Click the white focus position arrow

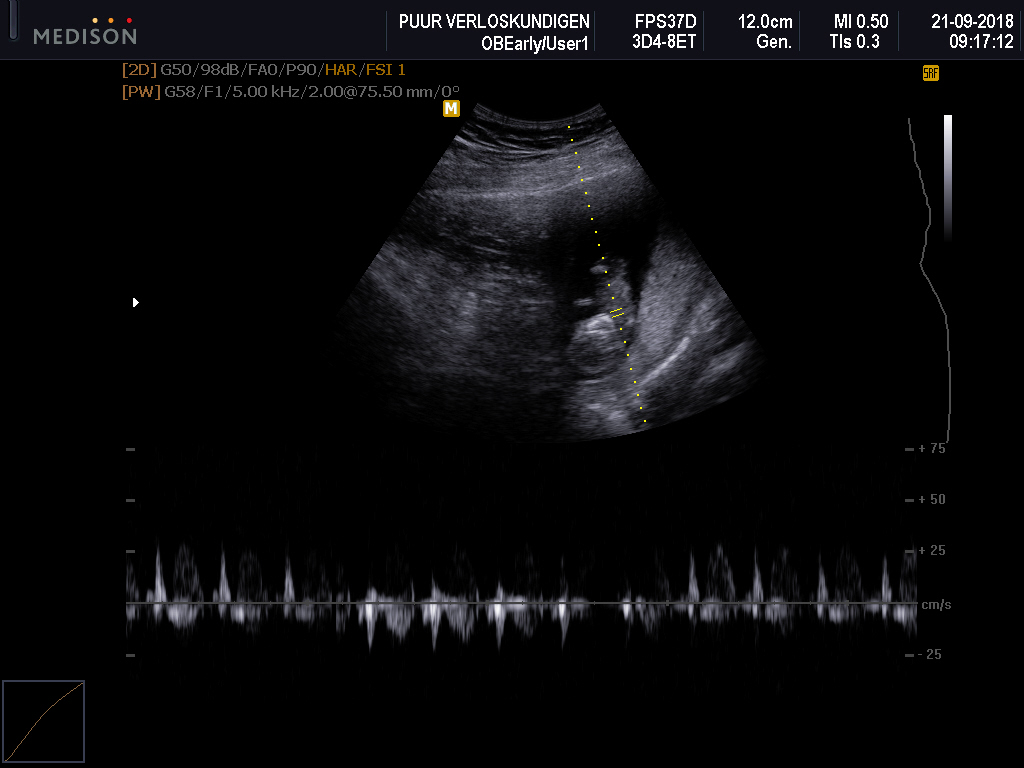pos(136,302)
